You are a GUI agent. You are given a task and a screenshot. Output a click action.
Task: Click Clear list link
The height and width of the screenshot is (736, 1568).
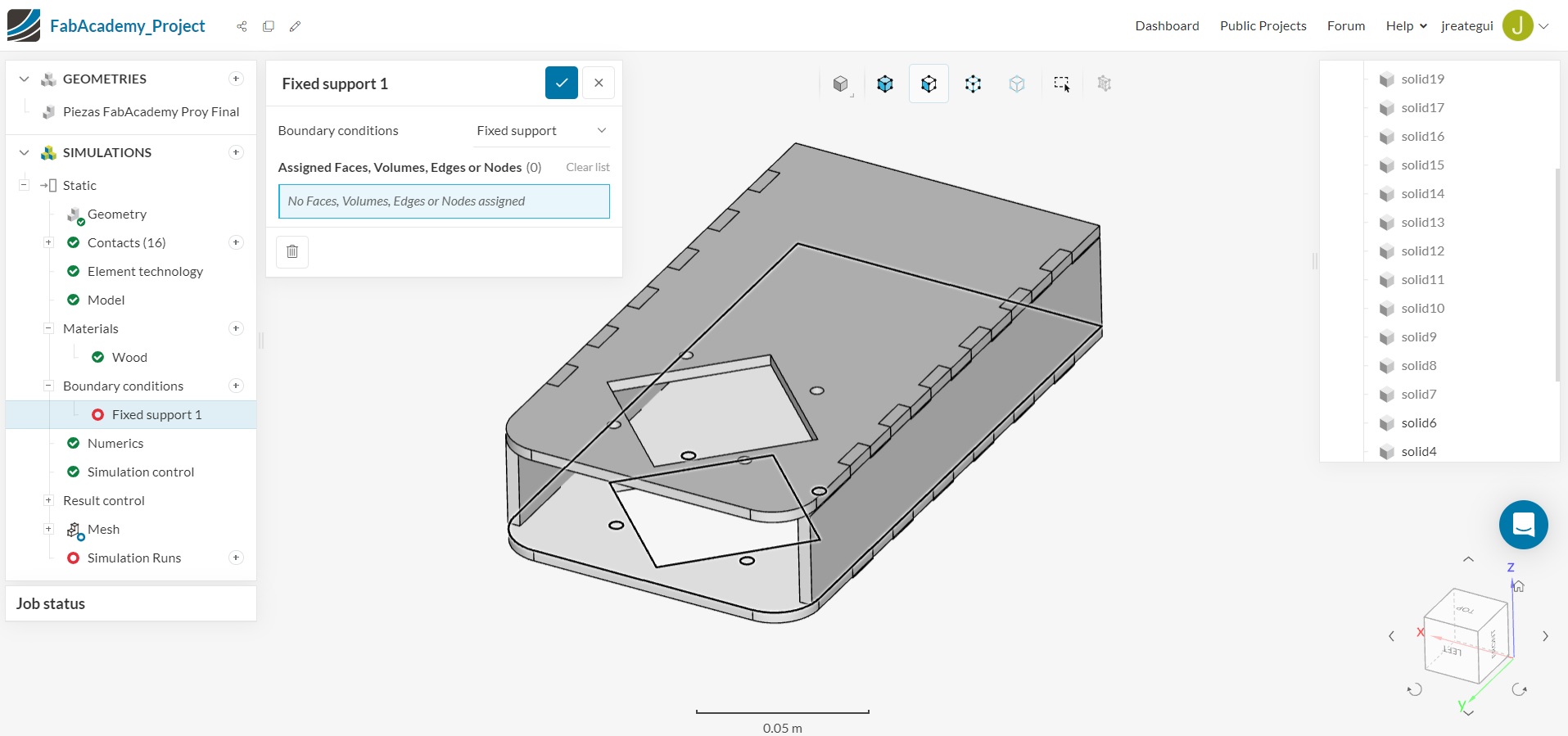pos(588,167)
